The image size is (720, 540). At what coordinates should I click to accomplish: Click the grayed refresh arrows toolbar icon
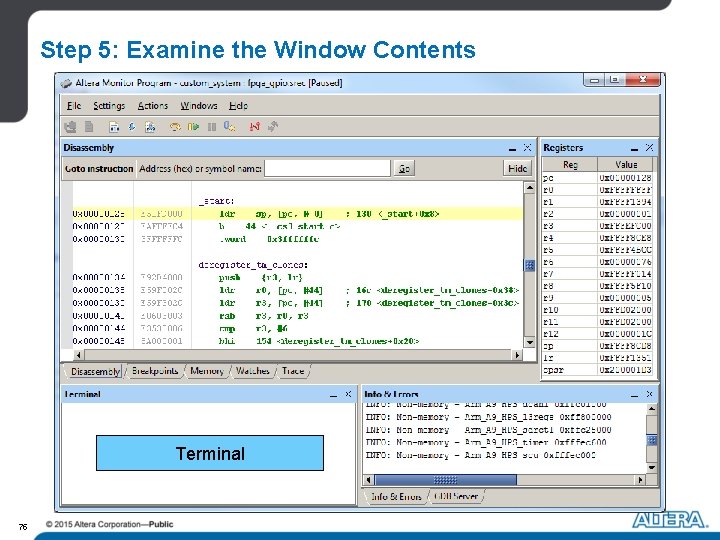click(x=273, y=126)
